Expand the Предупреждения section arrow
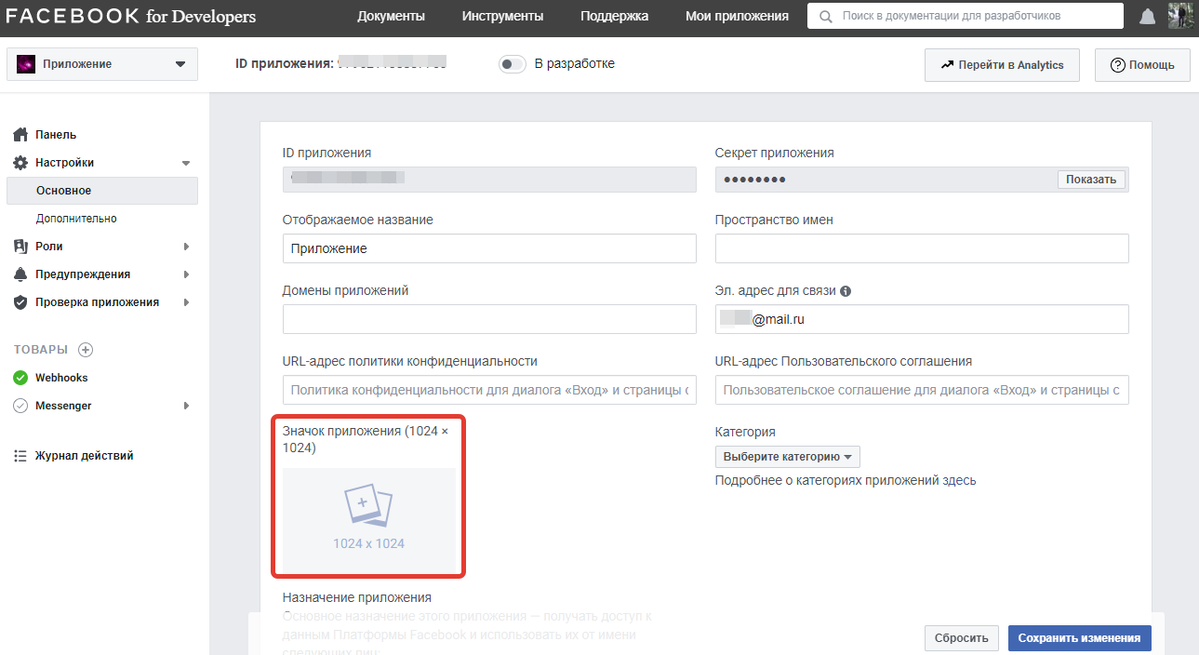Screen dimensions: 1199x655 pyautogui.click(x=186, y=274)
